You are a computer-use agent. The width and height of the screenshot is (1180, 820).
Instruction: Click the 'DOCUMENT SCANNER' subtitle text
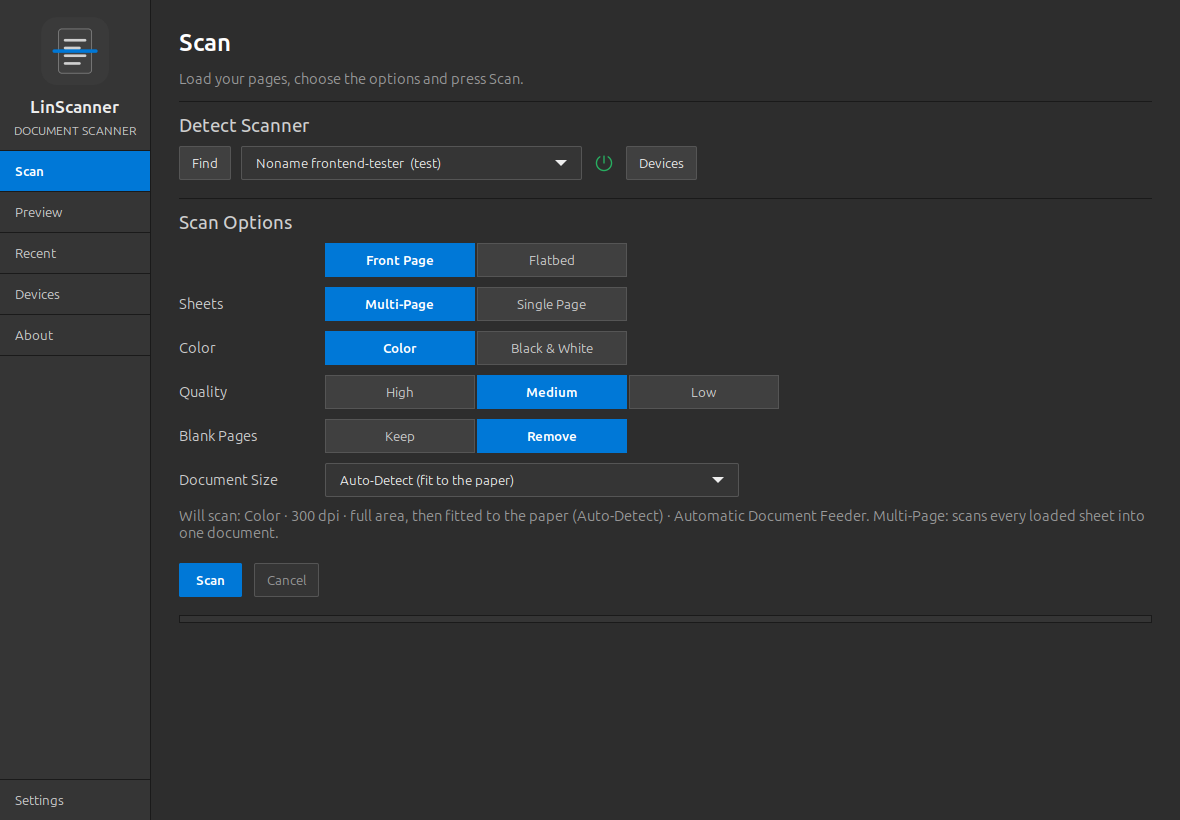click(x=75, y=131)
